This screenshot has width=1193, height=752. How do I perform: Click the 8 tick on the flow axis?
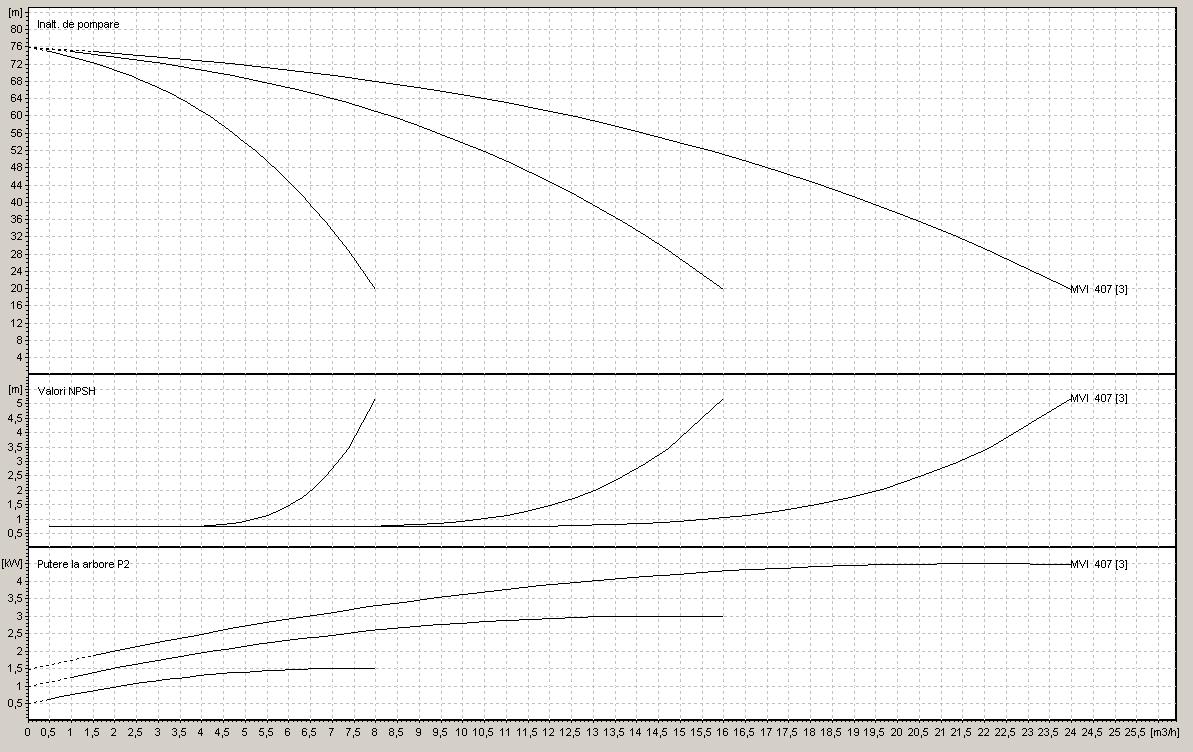coord(375,732)
